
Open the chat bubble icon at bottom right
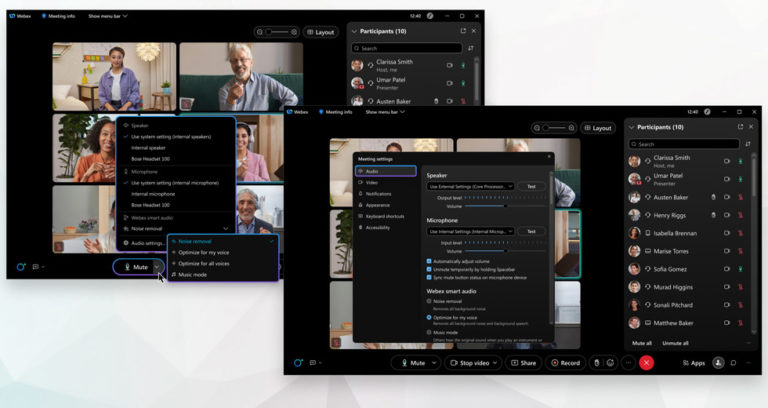tap(733, 363)
